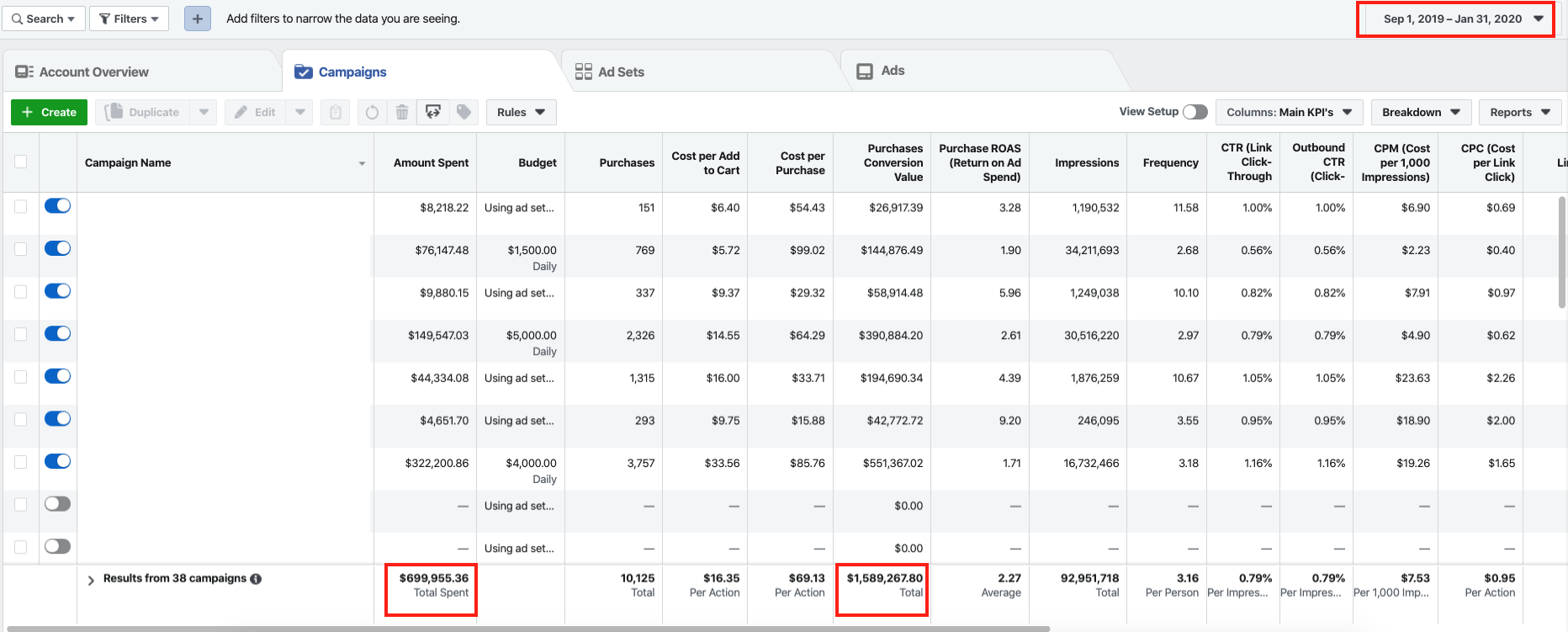The height and width of the screenshot is (632, 1568).
Task: Open the date range Sep 1, 2019 – Jan 31, 2020 dropdown
Action: pos(1455,19)
